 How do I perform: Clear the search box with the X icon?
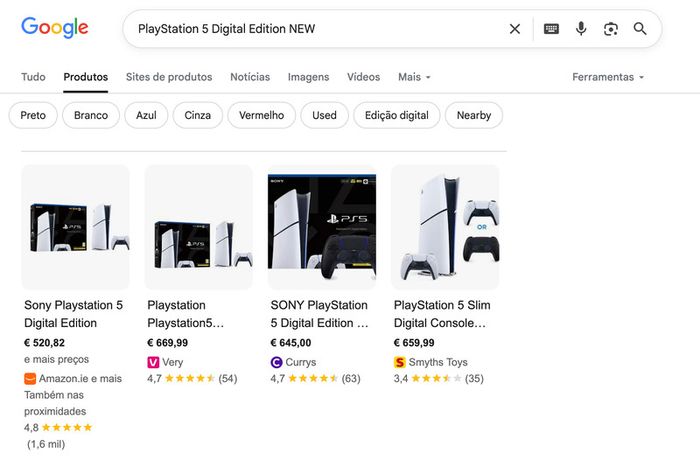[x=515, y=29]
